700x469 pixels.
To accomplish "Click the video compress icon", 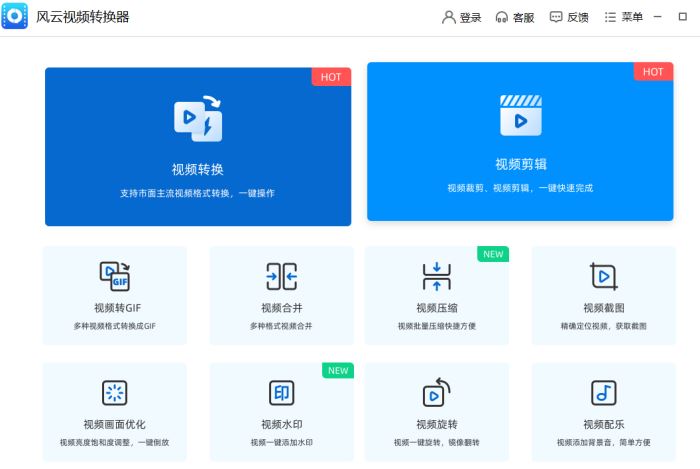I will [437, 277].
